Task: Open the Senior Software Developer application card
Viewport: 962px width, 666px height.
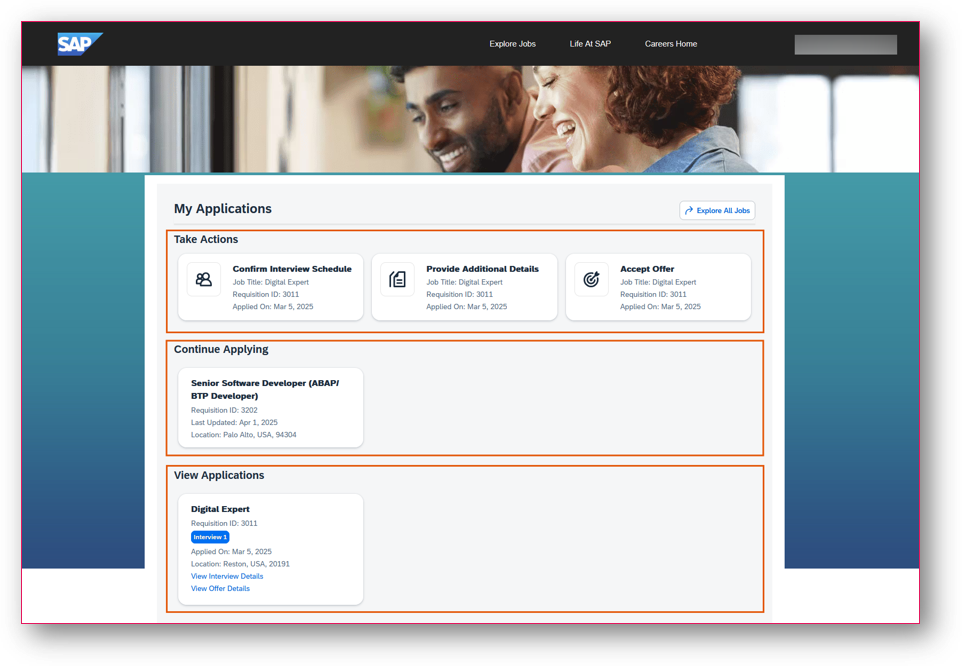Action: tap(271, 408)
